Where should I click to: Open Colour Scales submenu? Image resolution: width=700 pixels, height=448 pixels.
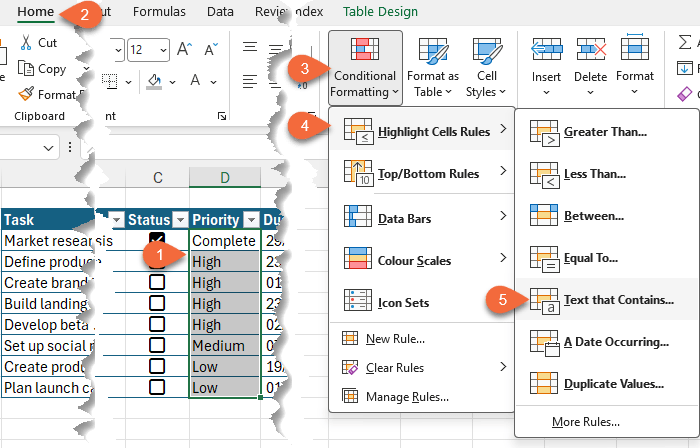[422, 260]
